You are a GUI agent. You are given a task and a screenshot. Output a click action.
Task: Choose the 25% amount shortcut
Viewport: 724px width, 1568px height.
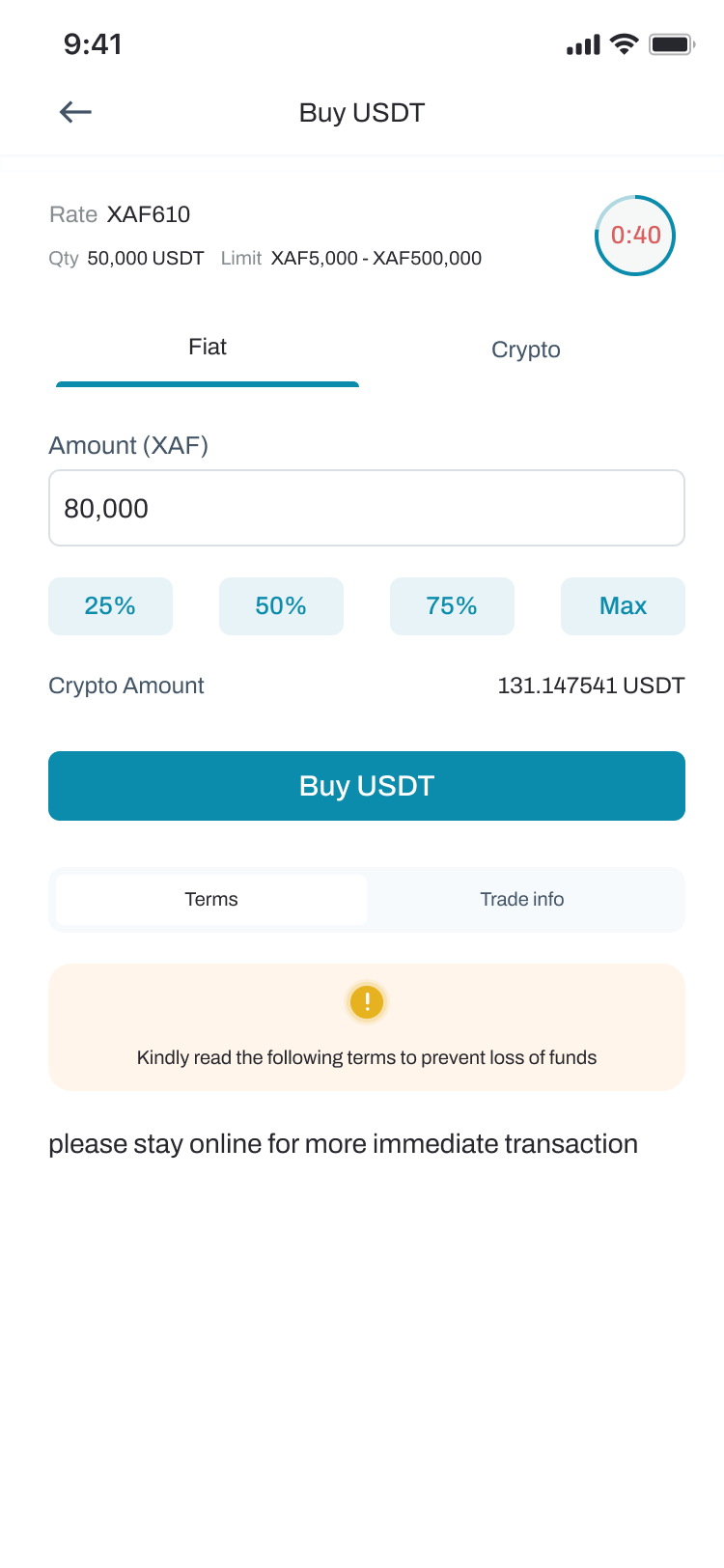pyautogui.click(x=110, y=606)
